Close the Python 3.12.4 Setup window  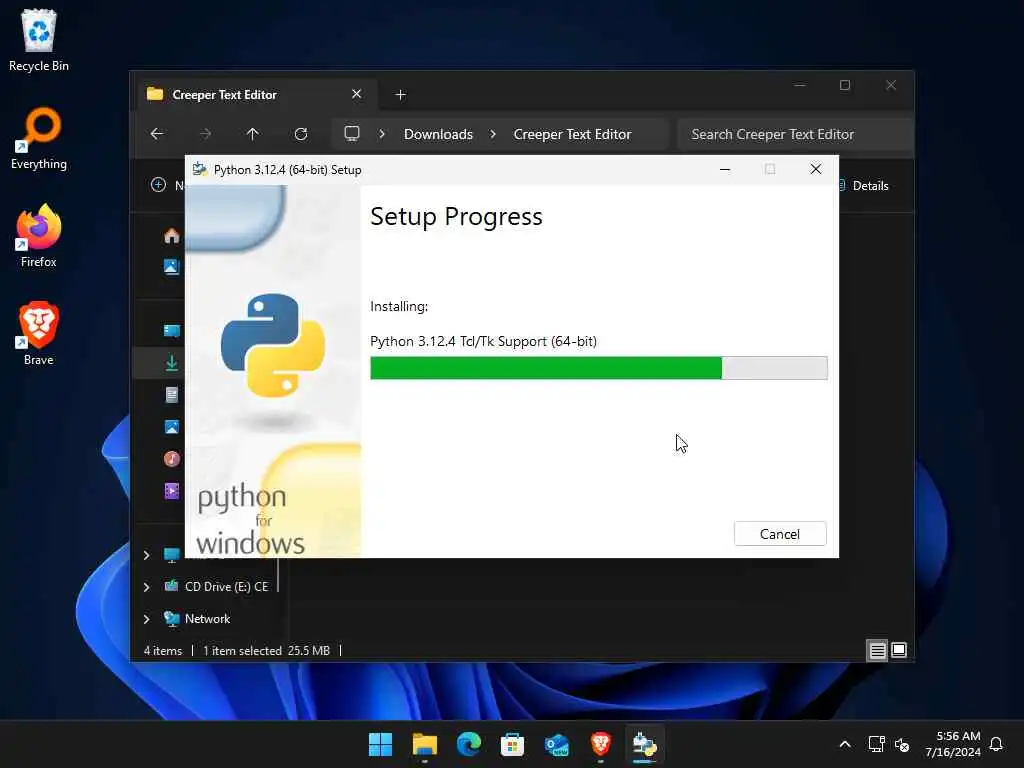(x=816, y=170)
